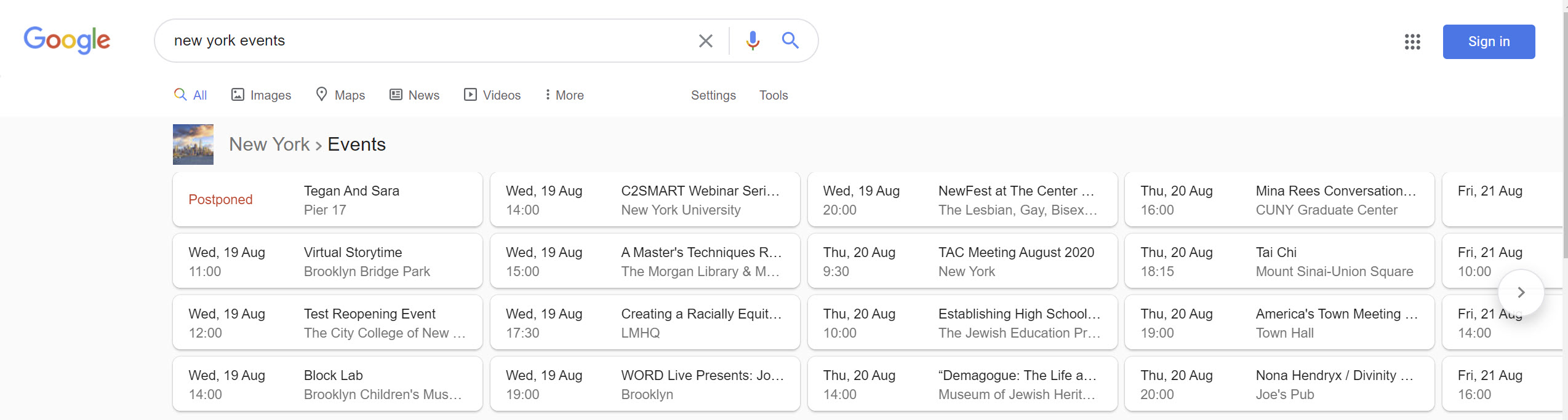Open the Tai Chi event card
The height and width of the screenshot is (420, 1568).
point(1279,261)
